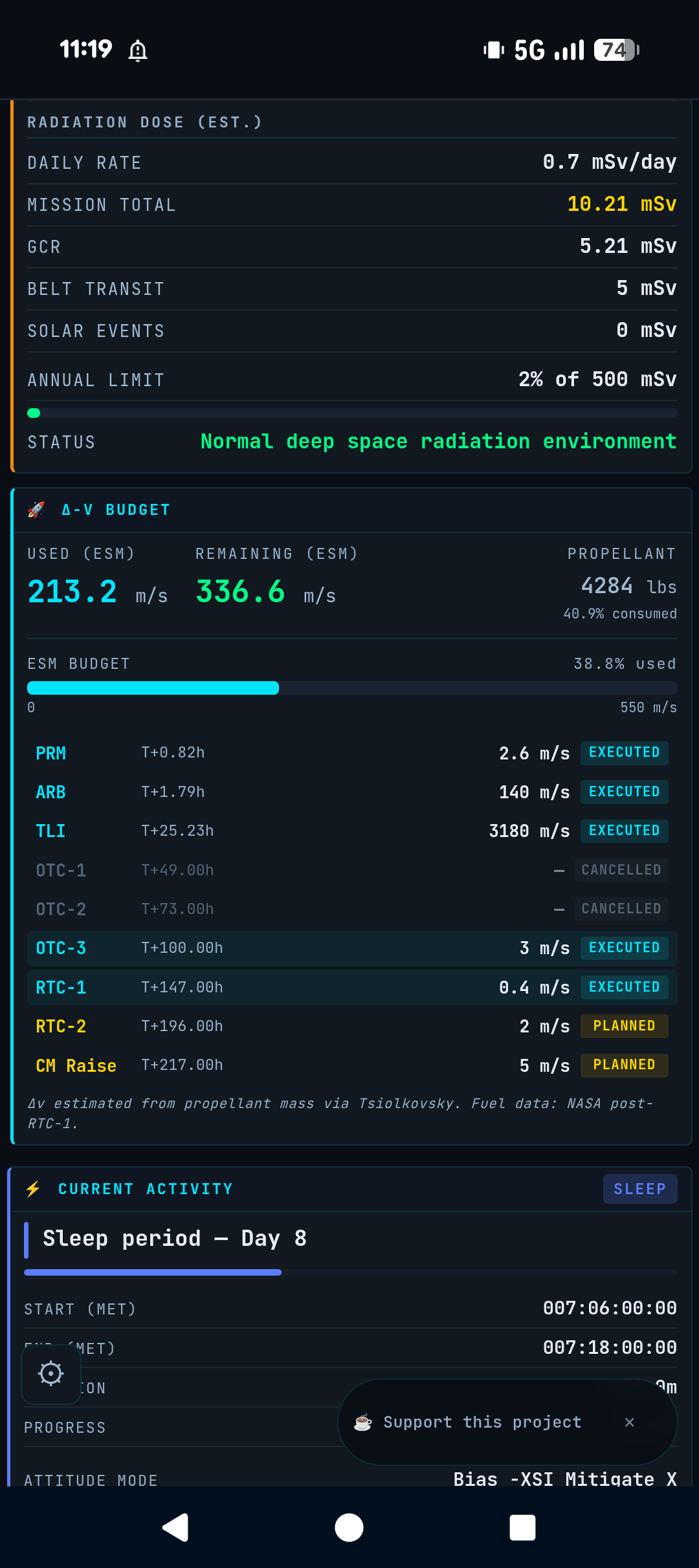699x1568 pixels.
Task: Open recent apps with square button
Action: (x=522, y=1528)
